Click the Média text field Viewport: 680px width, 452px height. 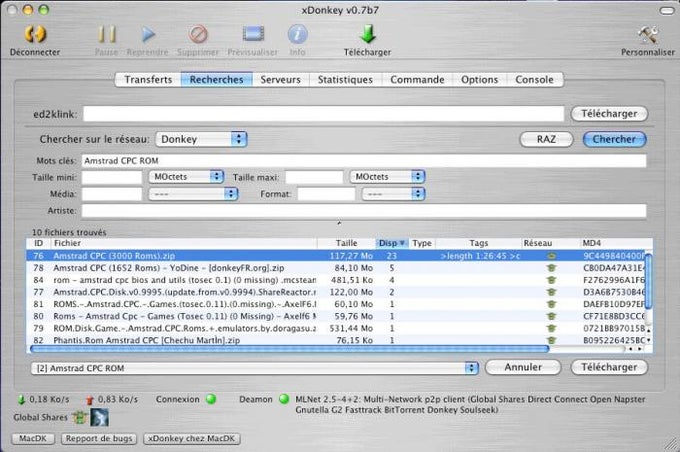[112, 194]
